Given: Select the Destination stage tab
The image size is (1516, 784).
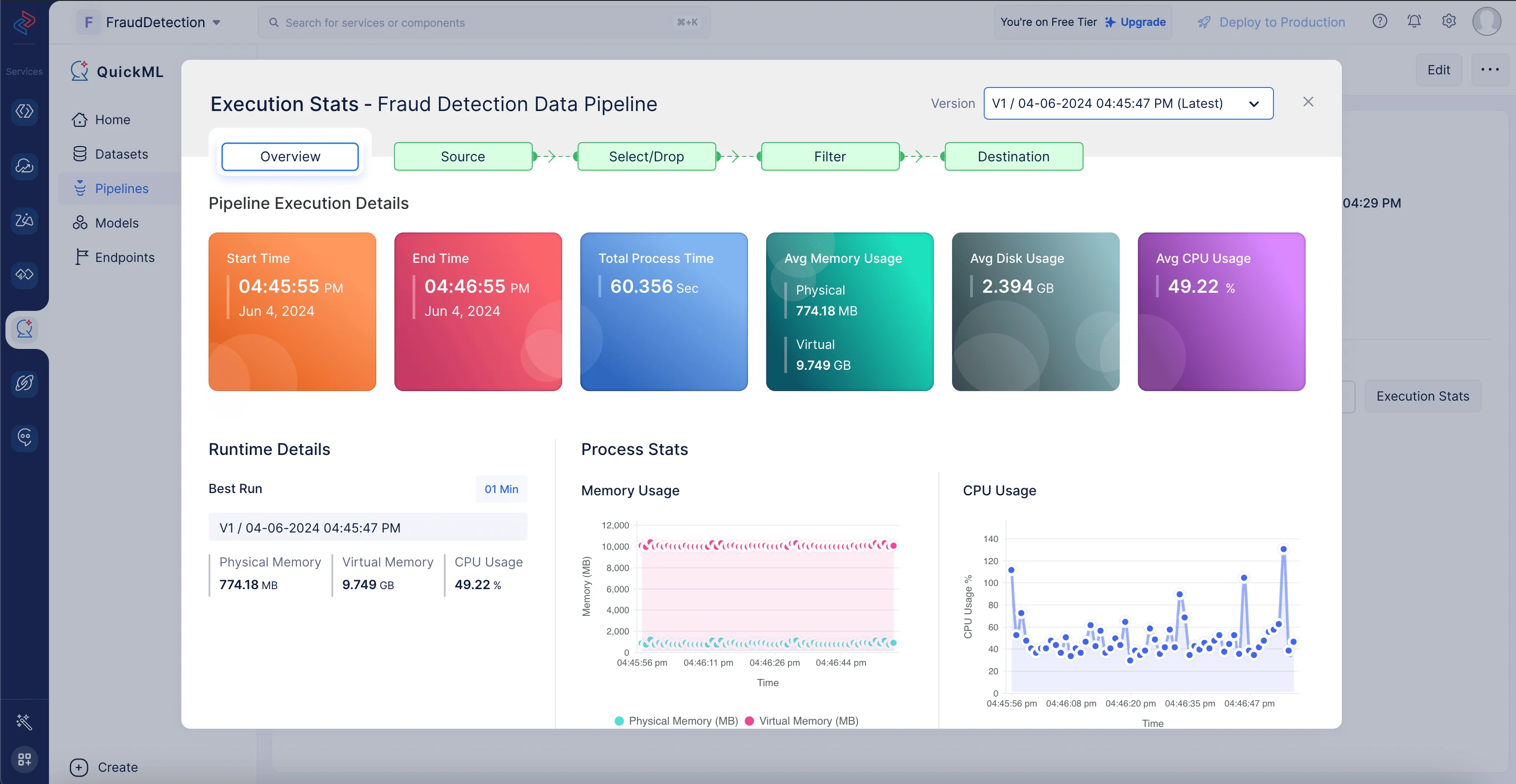Looking at the screenshot, I should (x=1013, y=156).
